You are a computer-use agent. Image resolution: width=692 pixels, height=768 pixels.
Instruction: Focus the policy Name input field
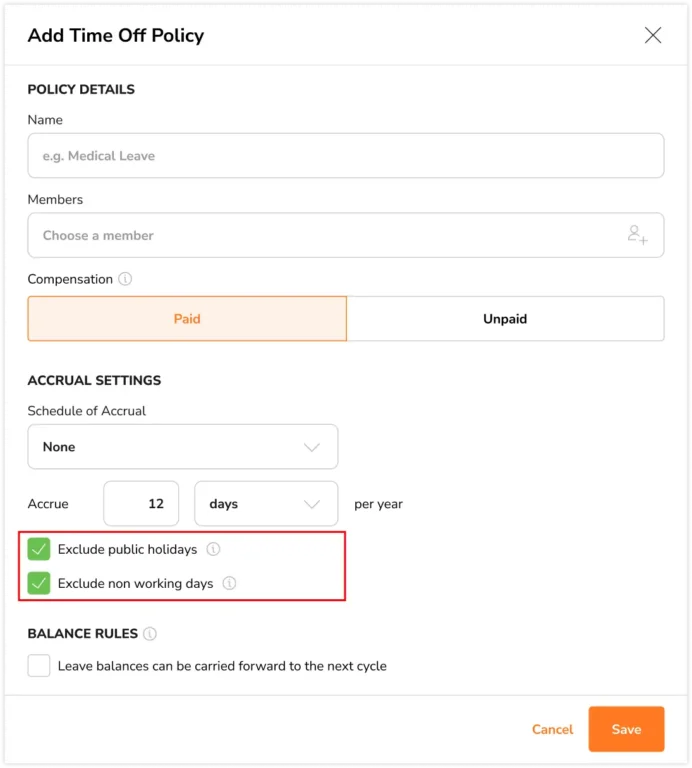[346, 156]
